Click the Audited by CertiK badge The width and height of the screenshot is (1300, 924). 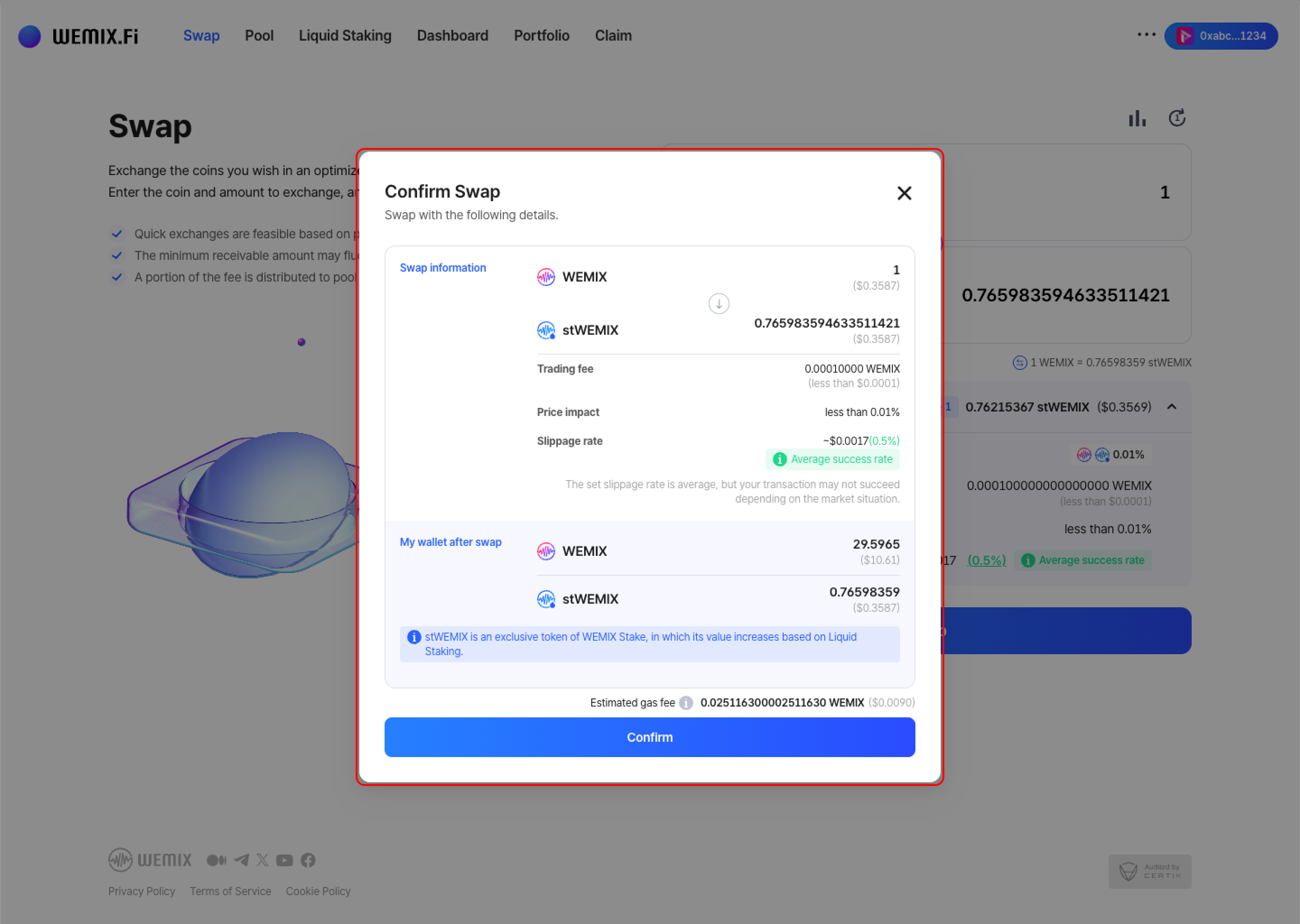tap(1149, 871)
